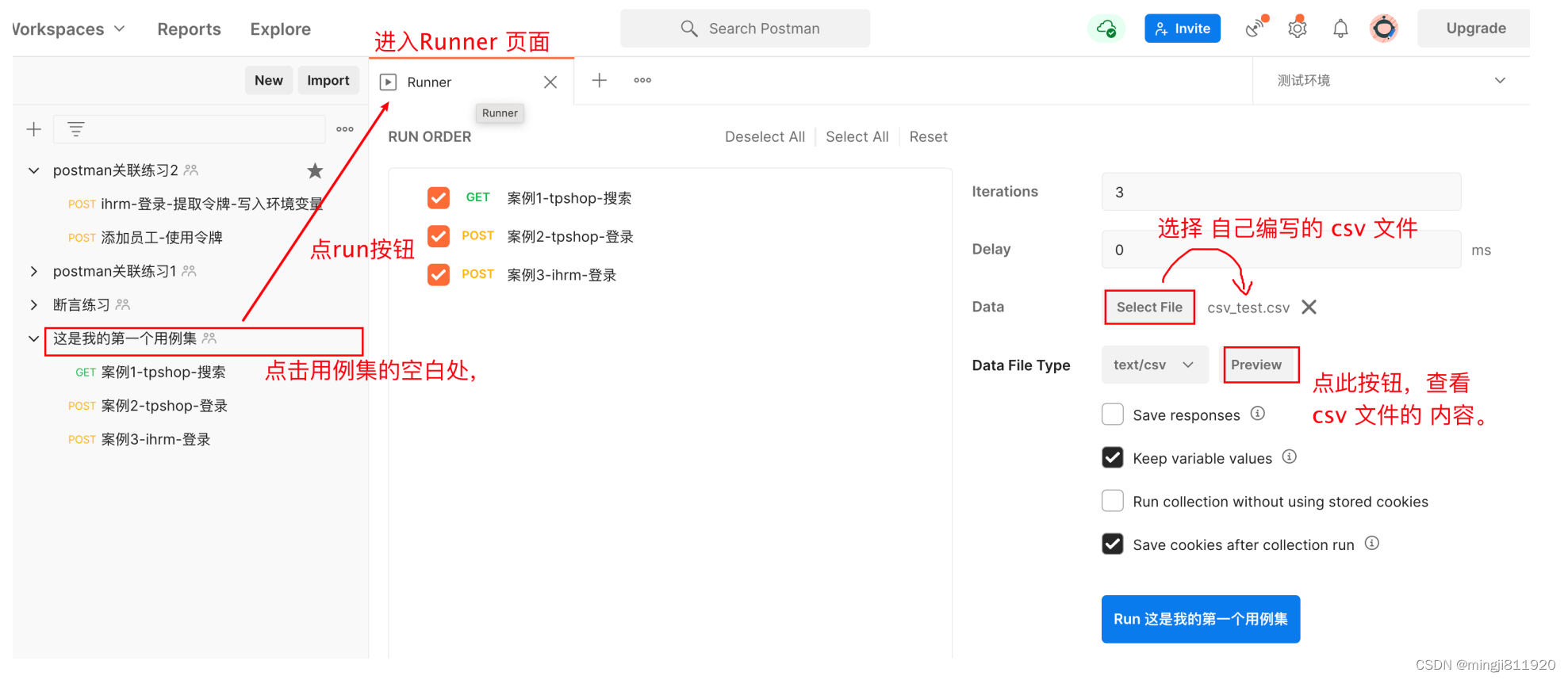Click the Runner tab play icon
This screenshot has width=1568, height=680.
[388, 82]
